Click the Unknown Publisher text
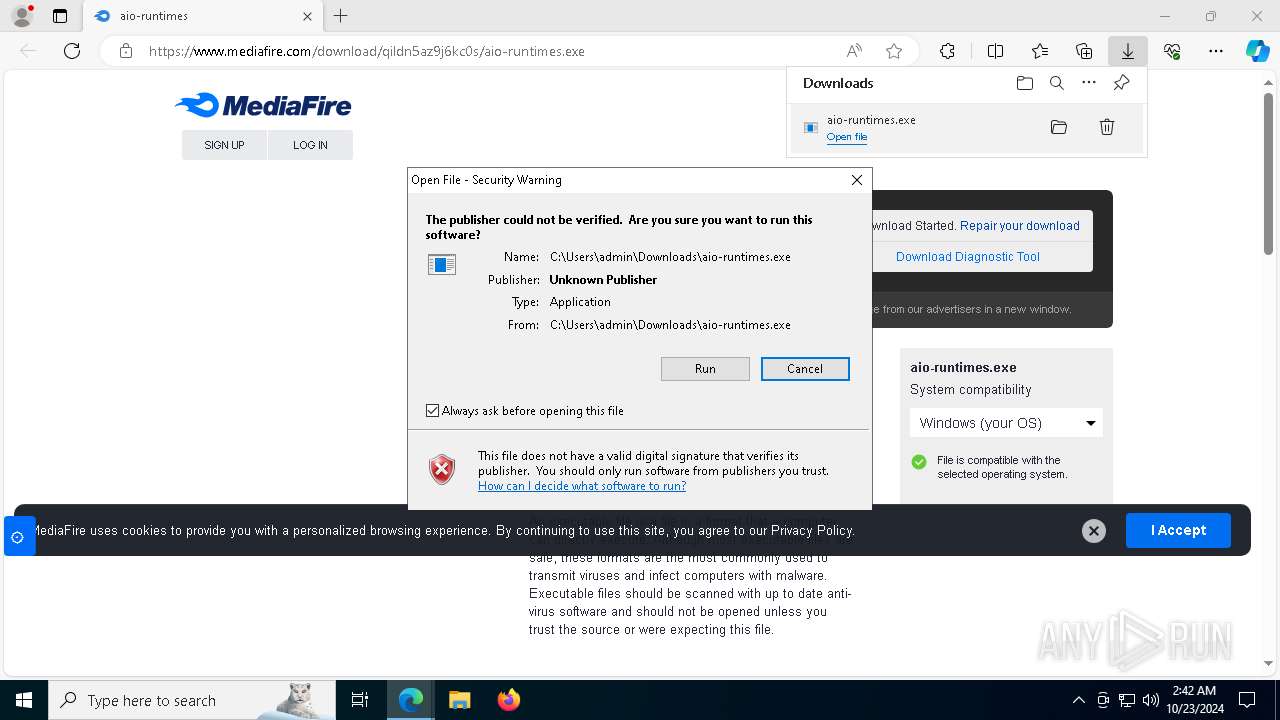 click(603, 280)
